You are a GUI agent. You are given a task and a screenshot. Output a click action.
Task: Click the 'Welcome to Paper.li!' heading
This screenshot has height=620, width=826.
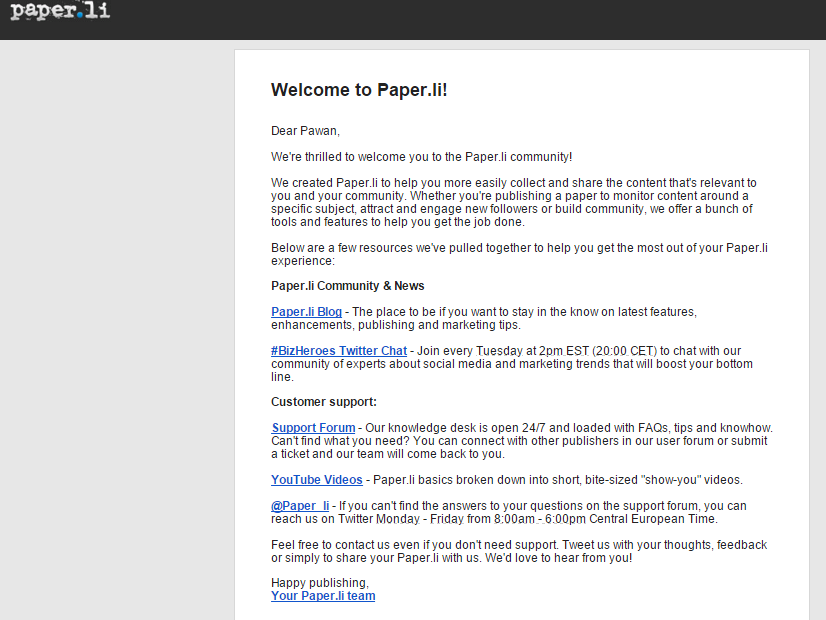359,90
